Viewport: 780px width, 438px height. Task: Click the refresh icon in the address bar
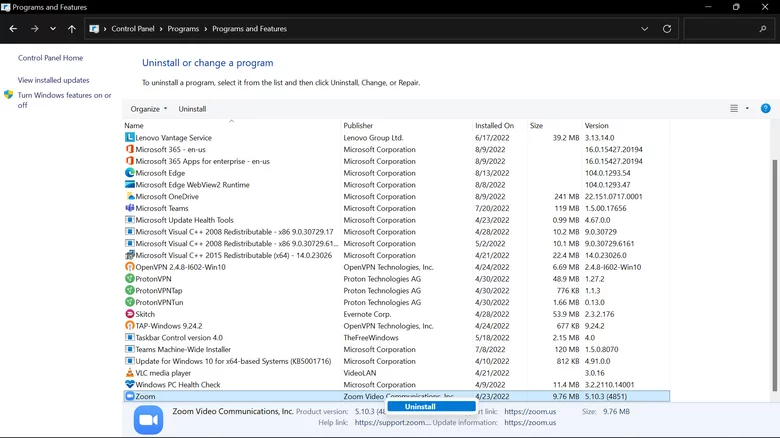click(x=667, y=29)
